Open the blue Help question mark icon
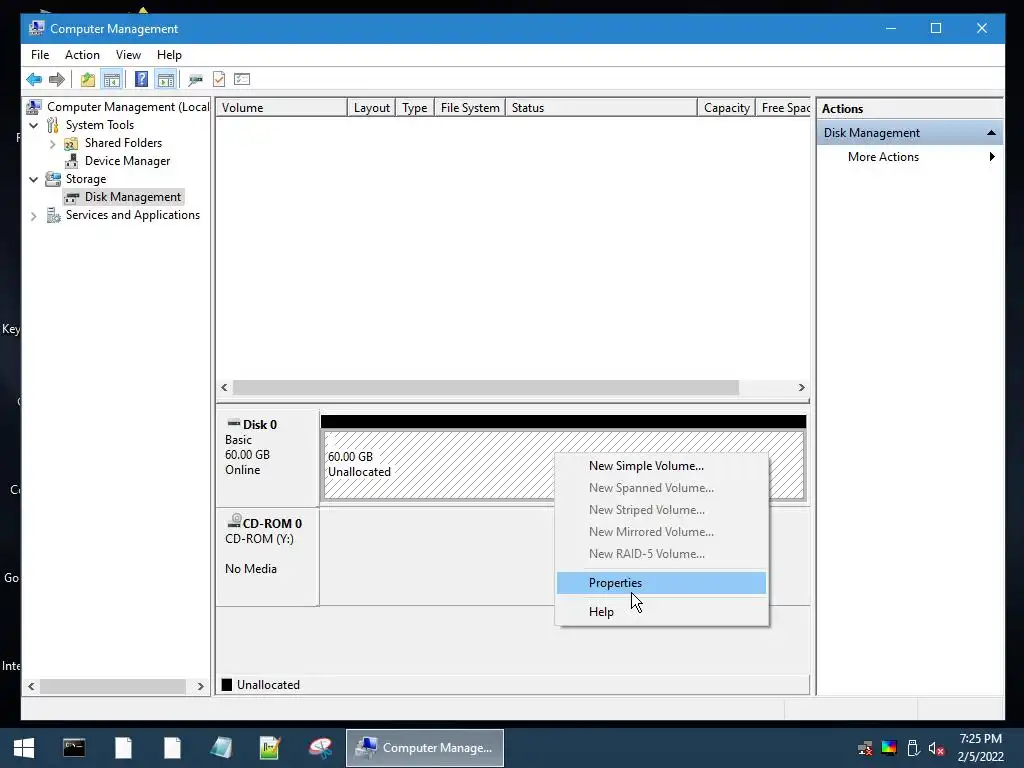 click(x=141, y=80)
